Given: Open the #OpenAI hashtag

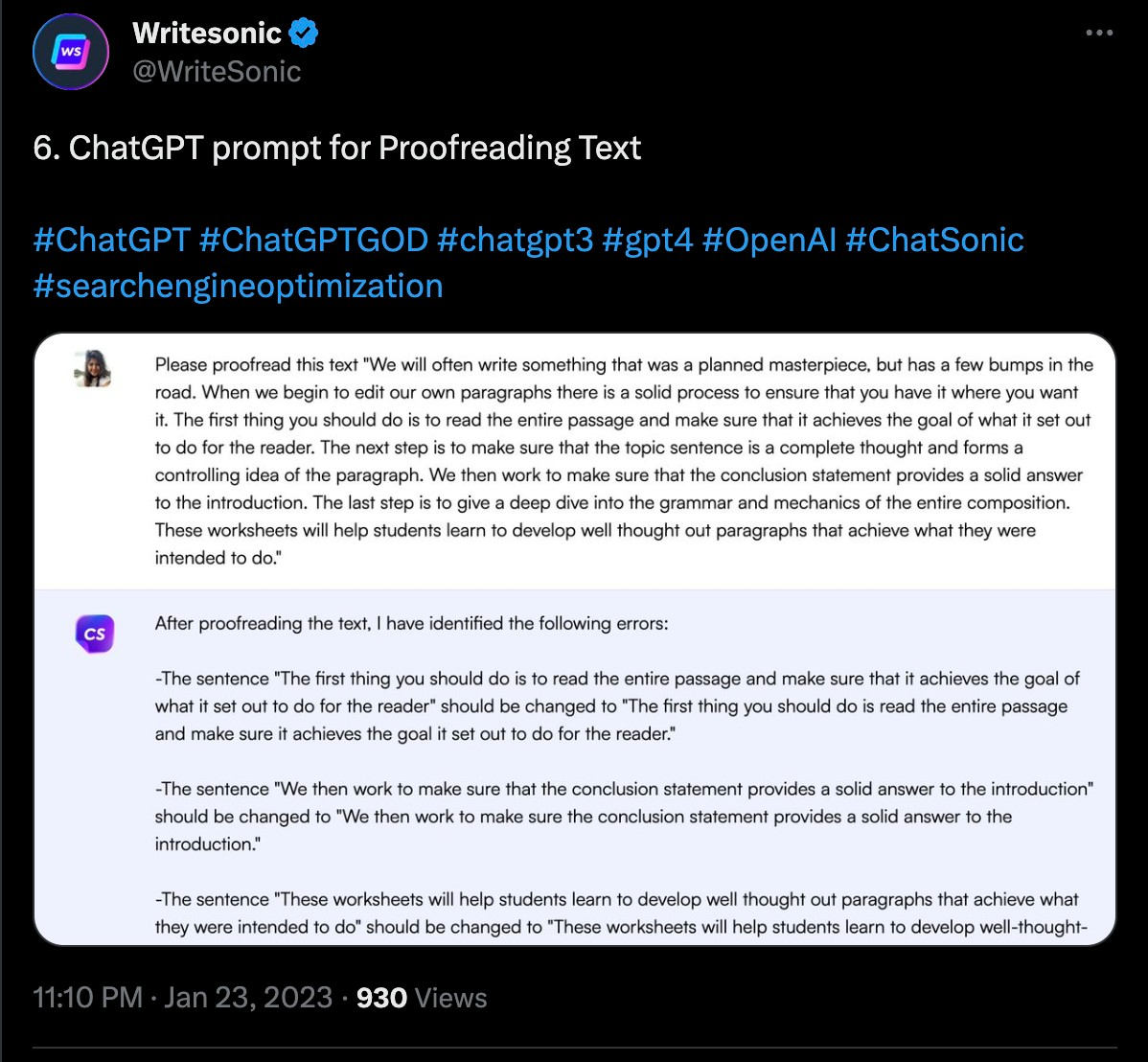Looking at the screenshot, I should point(769,240).
